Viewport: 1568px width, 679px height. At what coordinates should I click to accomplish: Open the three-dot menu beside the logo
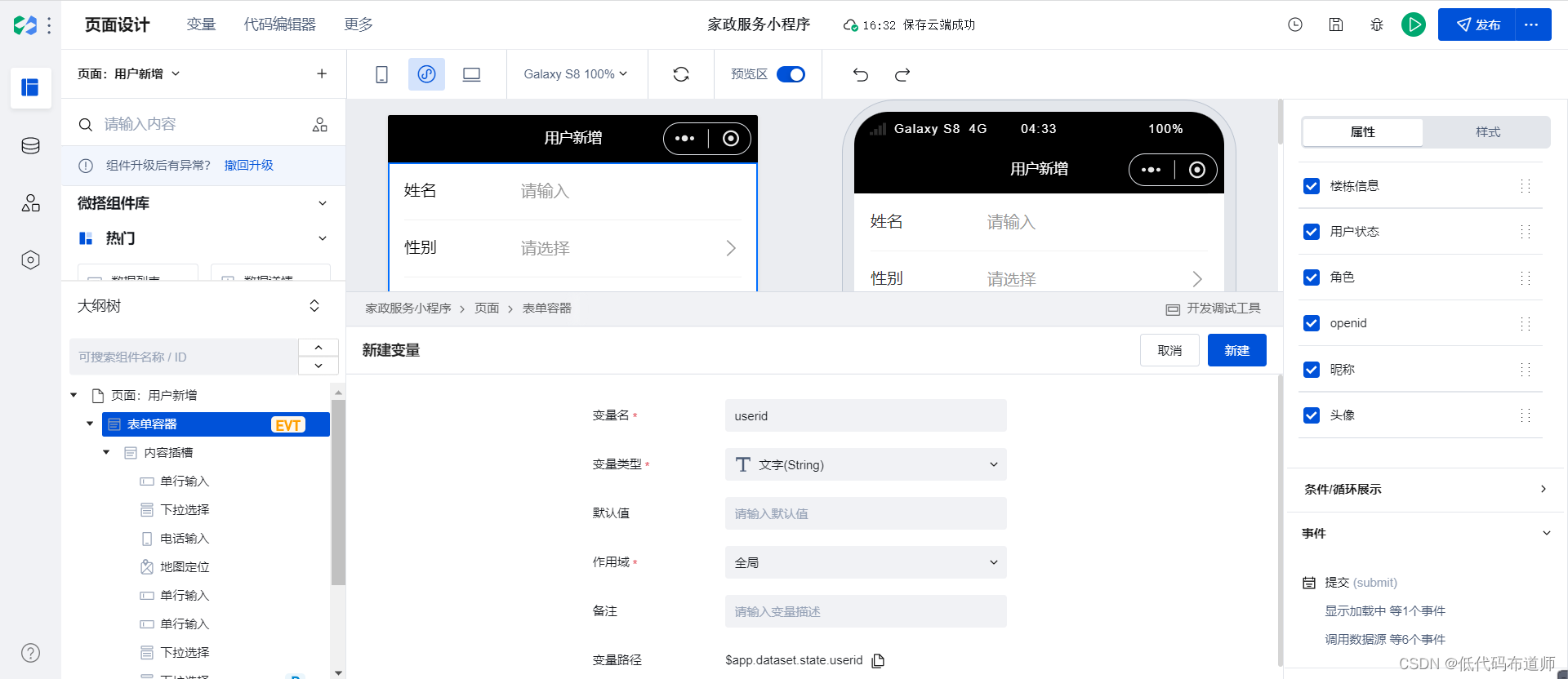[49, 25]
